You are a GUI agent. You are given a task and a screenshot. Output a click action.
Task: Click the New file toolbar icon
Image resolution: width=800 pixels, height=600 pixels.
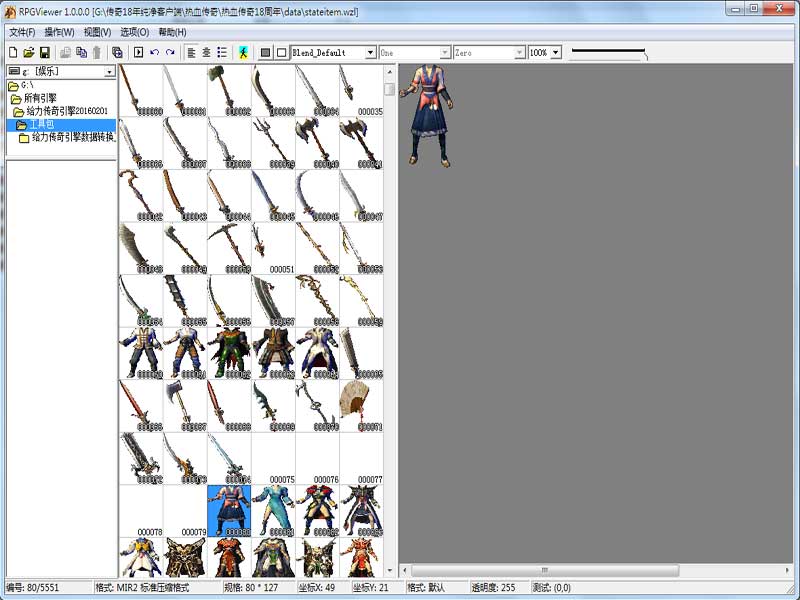pyautogui.click(x=12, y=52)
